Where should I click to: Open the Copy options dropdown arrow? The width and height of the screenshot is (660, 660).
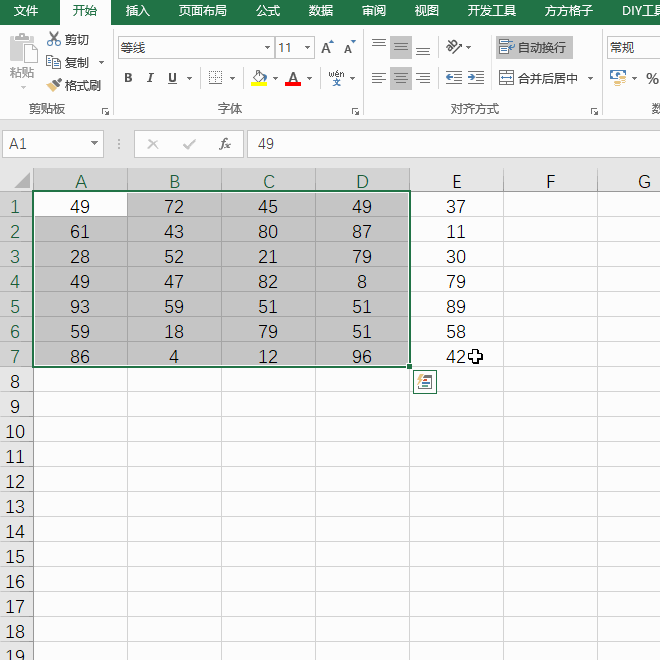point(101,62)
